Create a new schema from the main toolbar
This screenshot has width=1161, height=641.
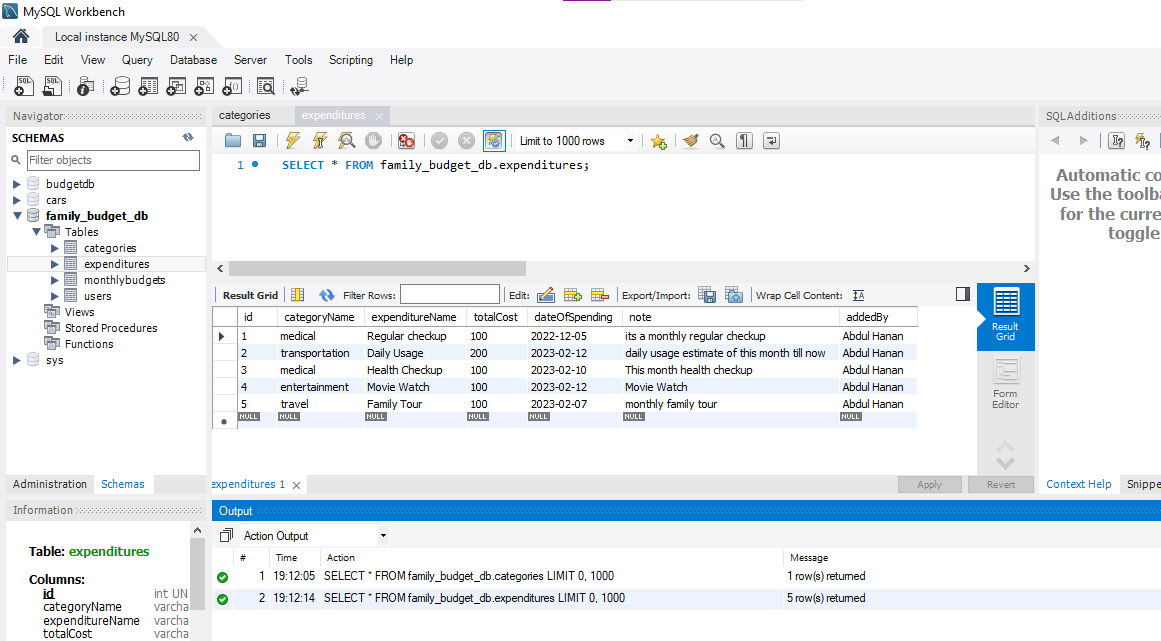120,87
